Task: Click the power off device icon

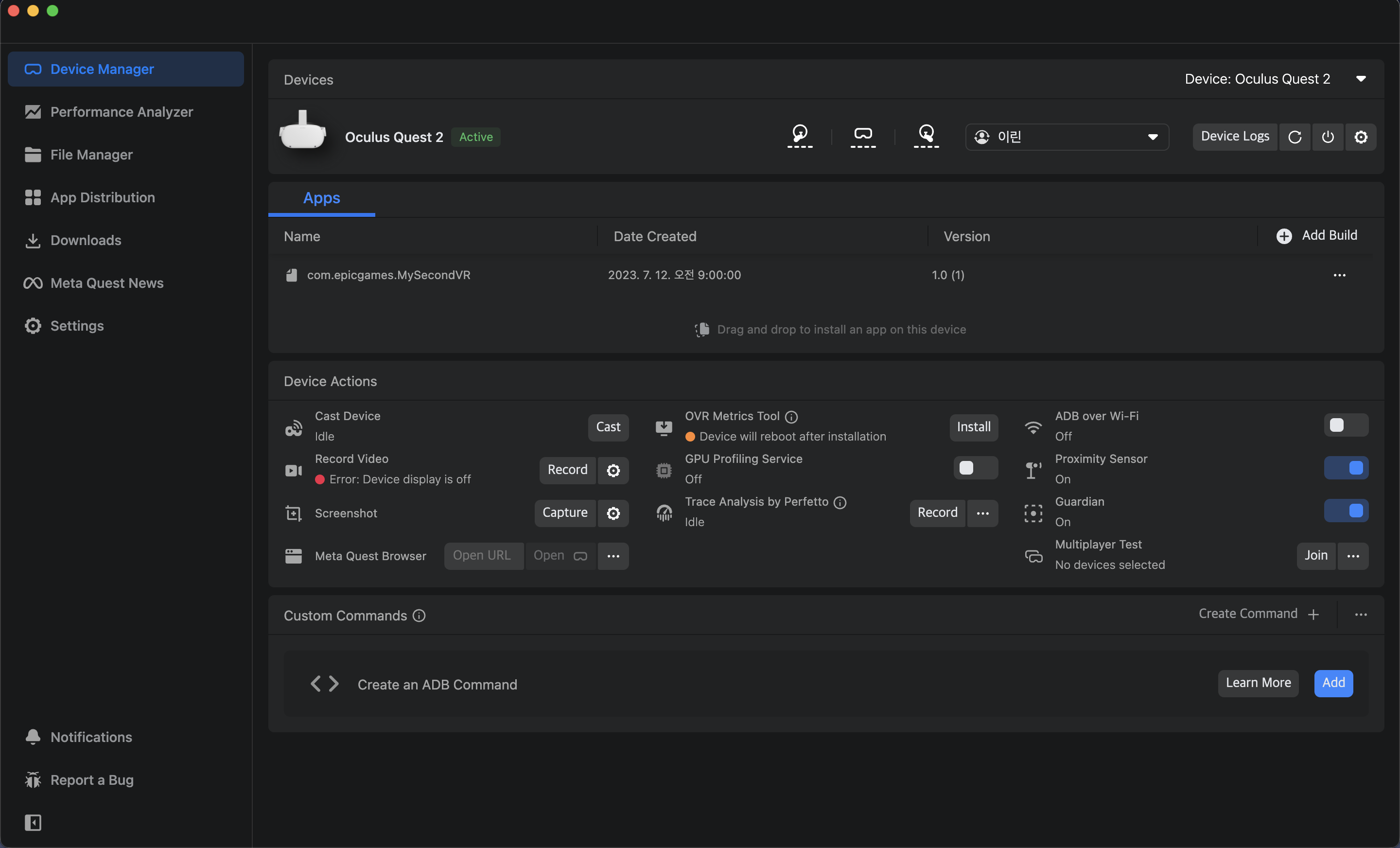Action: 1327,137
